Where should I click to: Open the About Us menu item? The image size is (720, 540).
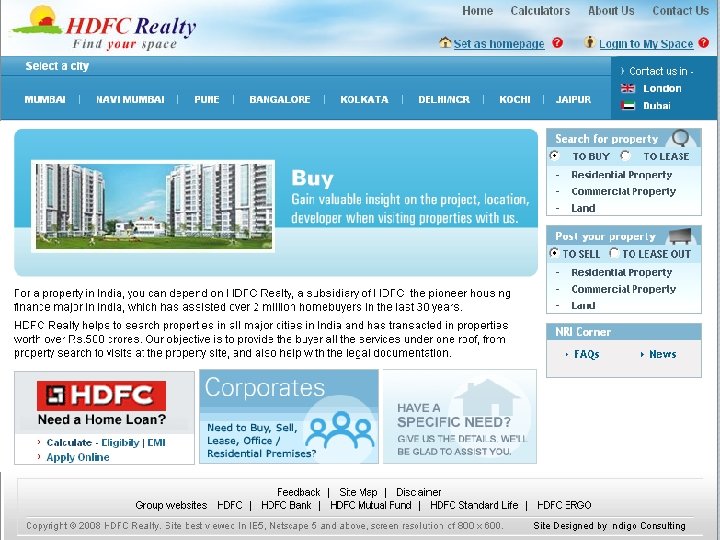[x=611, y=11]
